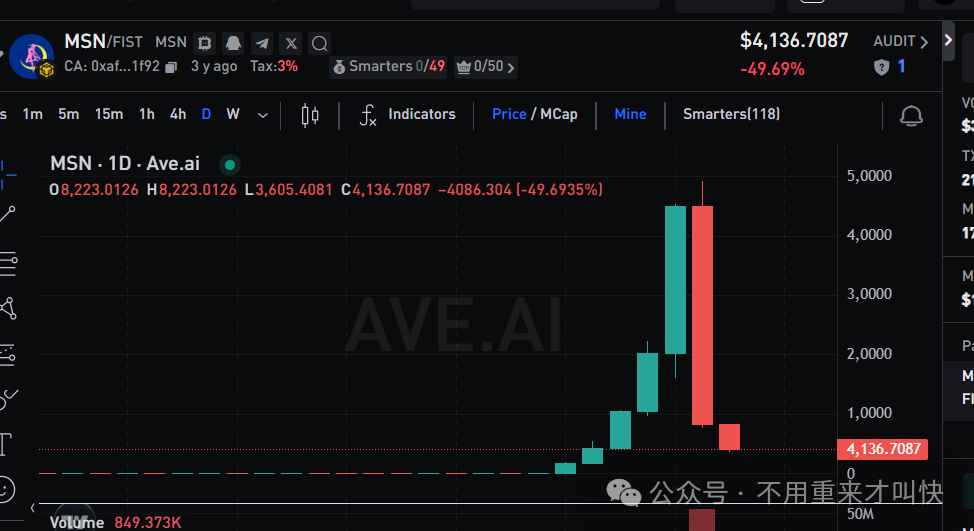The width and height of the screenshot is (974, 531).
Task: Toggle the Mine trade markers
Action: click(x=630, y=114)
